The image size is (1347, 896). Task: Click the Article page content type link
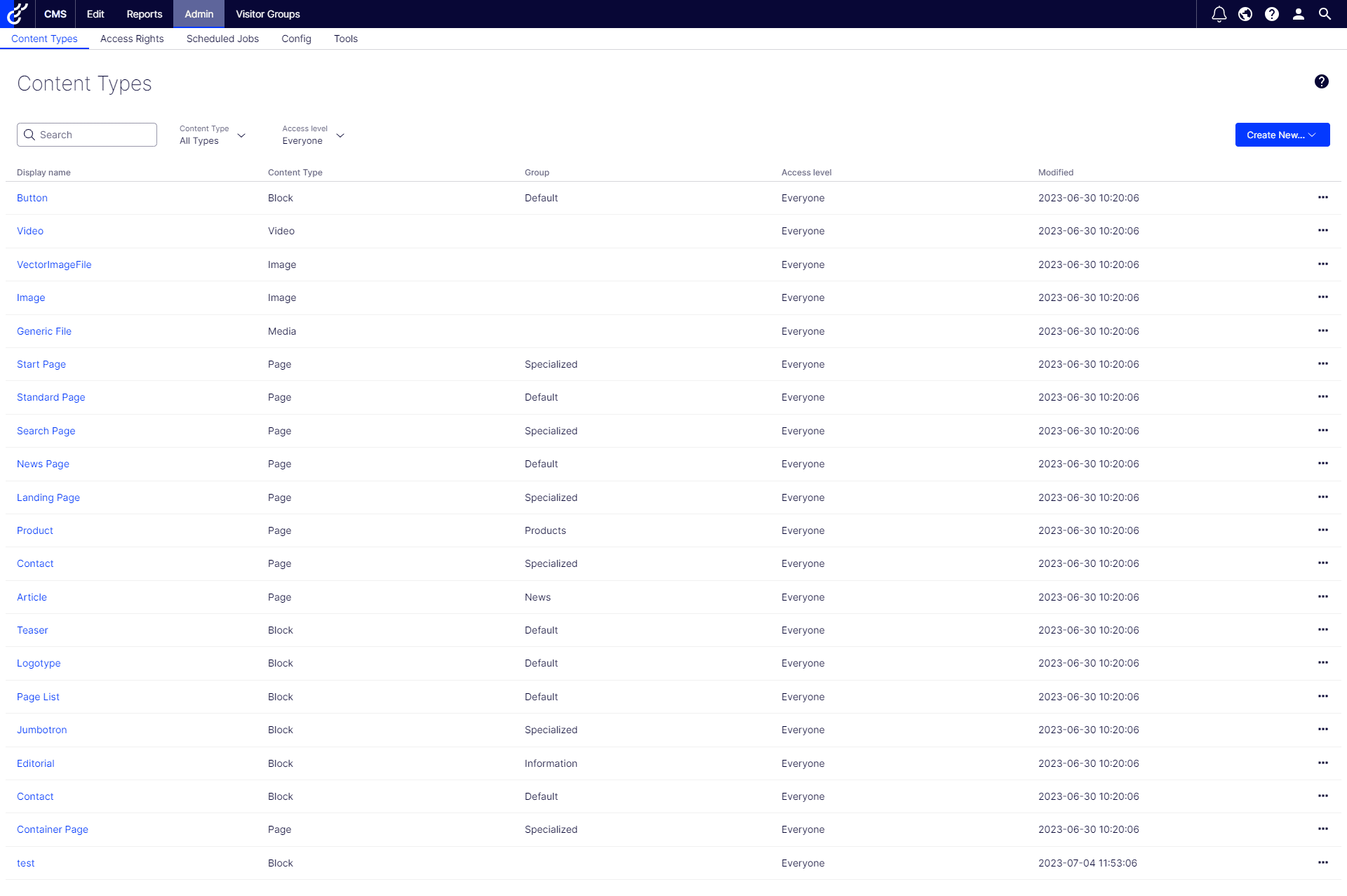(30, 596)
